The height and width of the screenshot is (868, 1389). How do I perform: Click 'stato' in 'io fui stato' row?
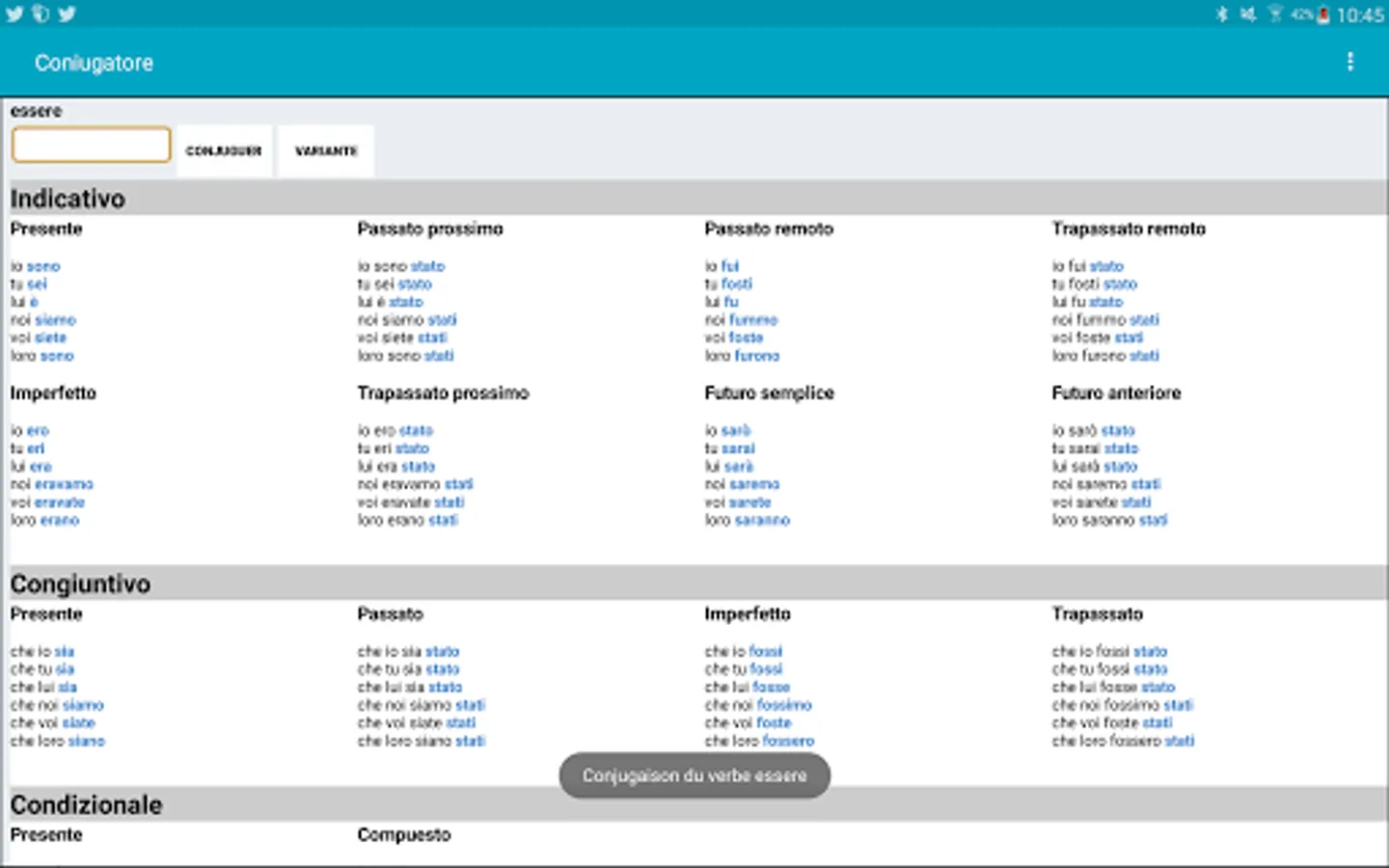1106,266
